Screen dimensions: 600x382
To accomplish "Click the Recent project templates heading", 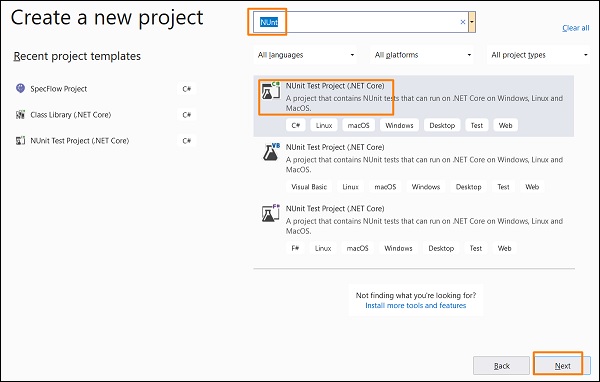I will click(77, 56).
